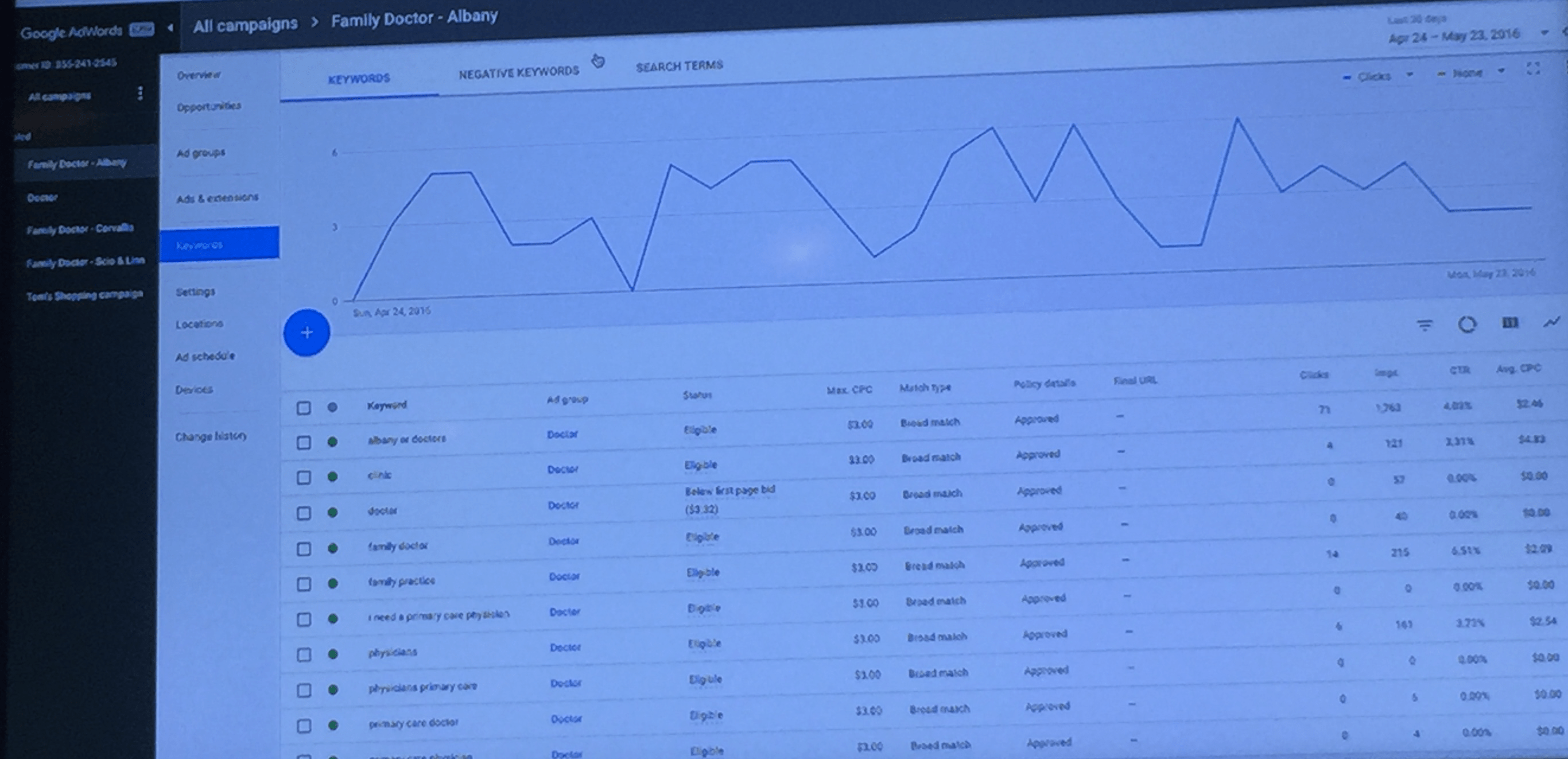
Task: Open the columns modifier icon
Action: click(x=1510, y=323)
